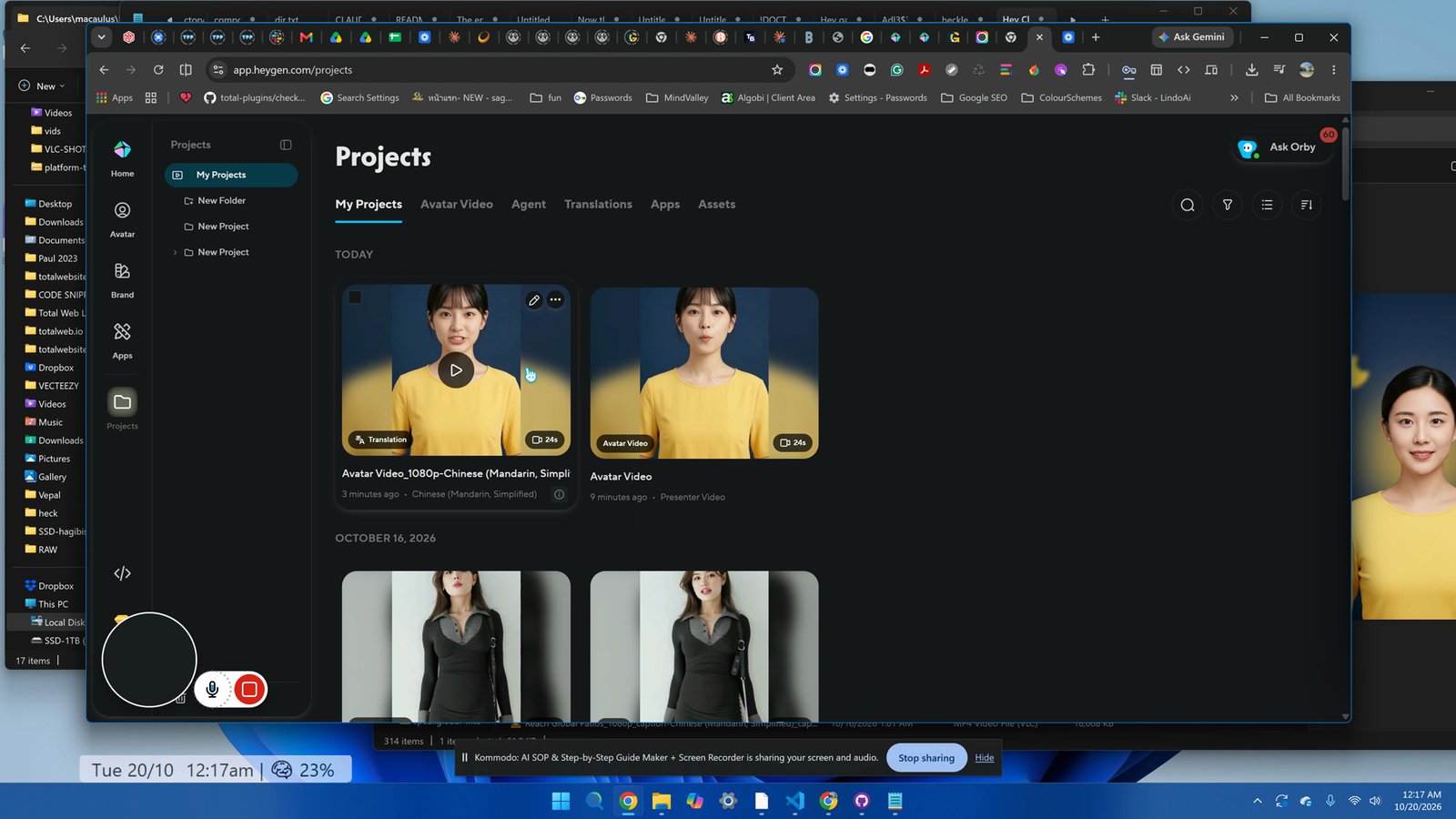Show hidden system tray icons
Screen dimensions: 1456x819
point(1257,801)
